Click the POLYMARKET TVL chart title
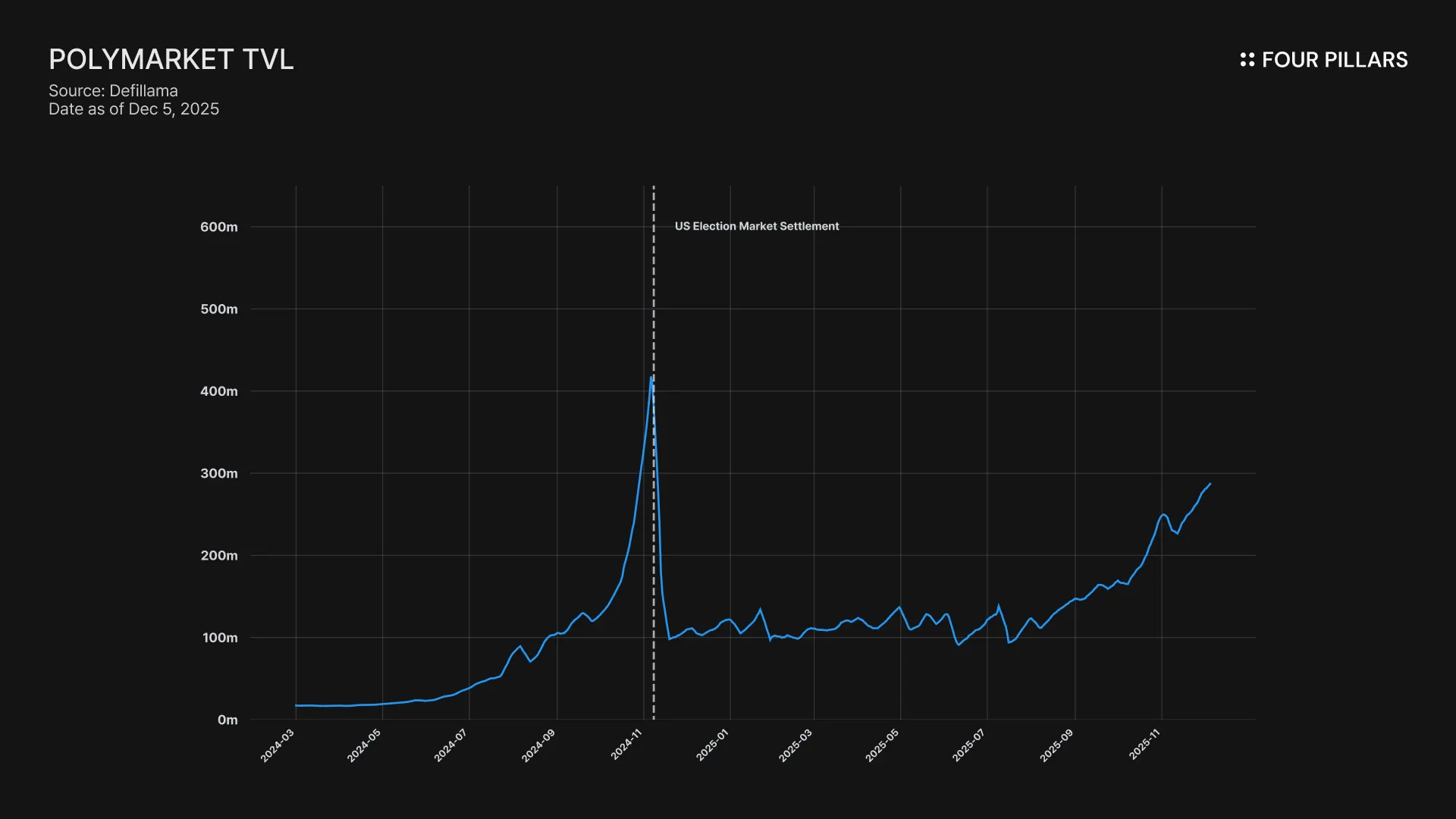The height and width of the screenshot is (819, 1456). click(171, 59)
